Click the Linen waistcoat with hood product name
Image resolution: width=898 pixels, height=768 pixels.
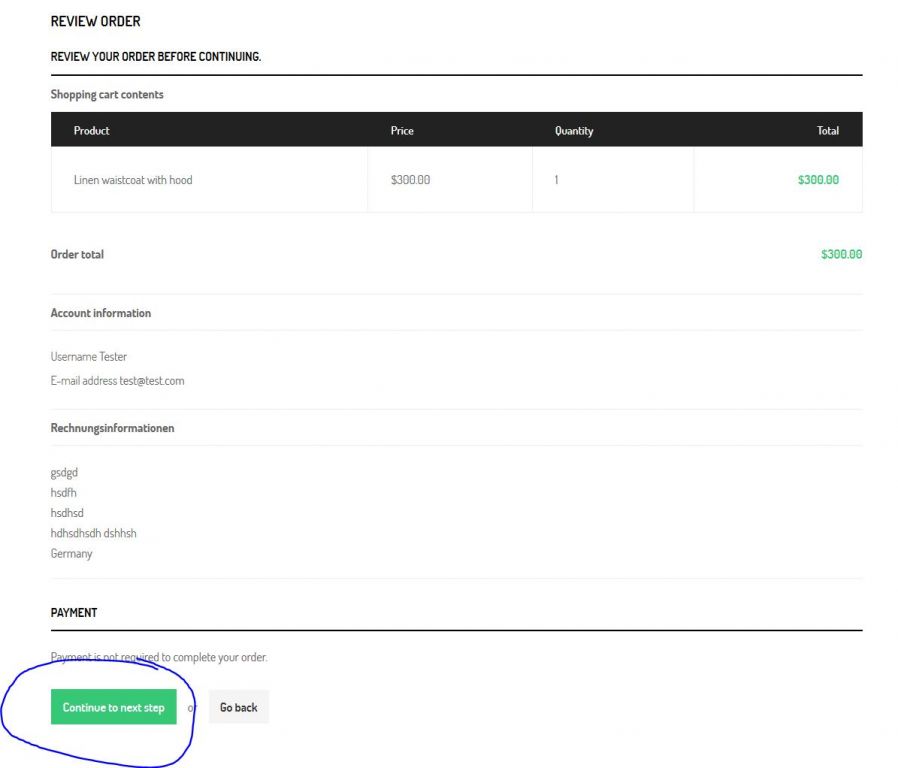[x=133, y=180]
